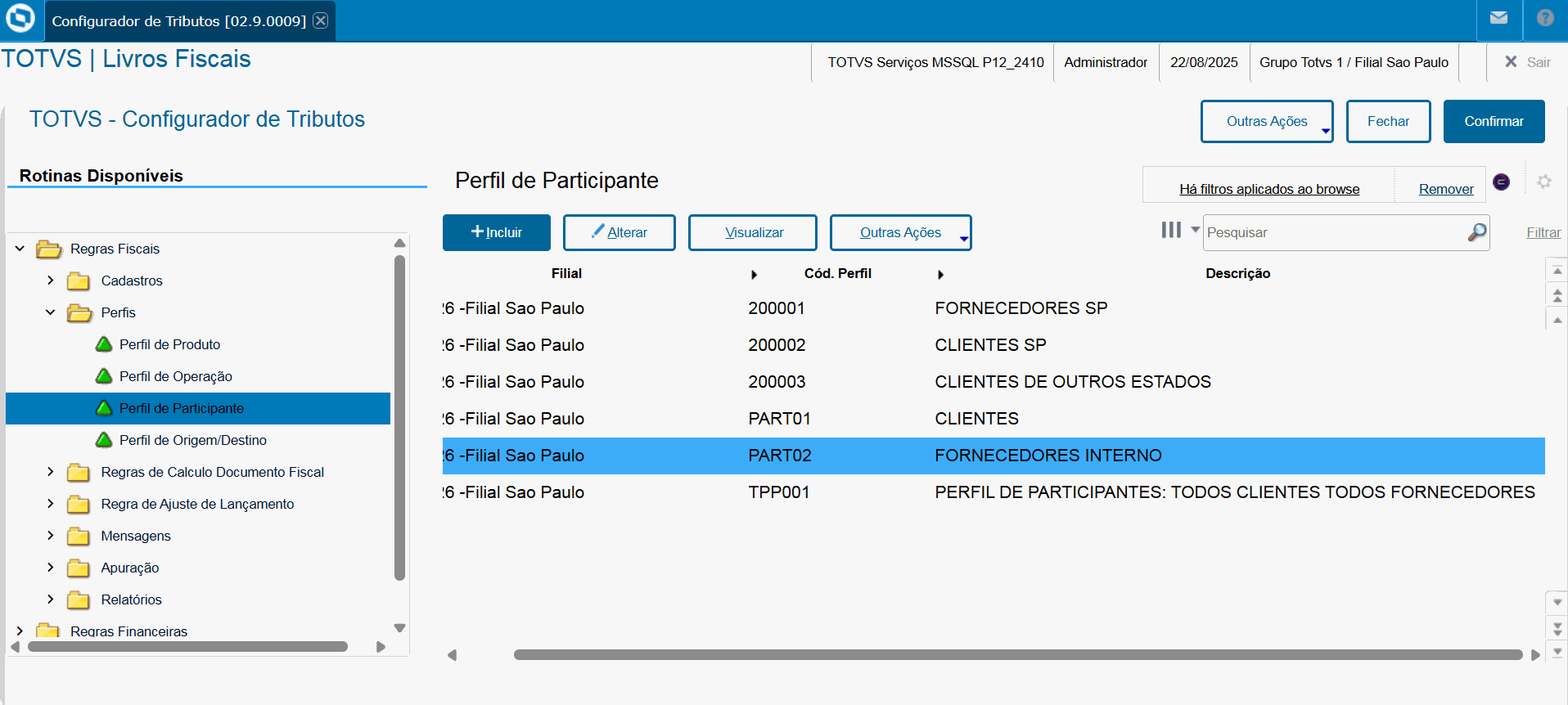Expand Regra de Ajuste de Lançamento node
This screenshot has height=705, width=1568.
coord(50,503)
